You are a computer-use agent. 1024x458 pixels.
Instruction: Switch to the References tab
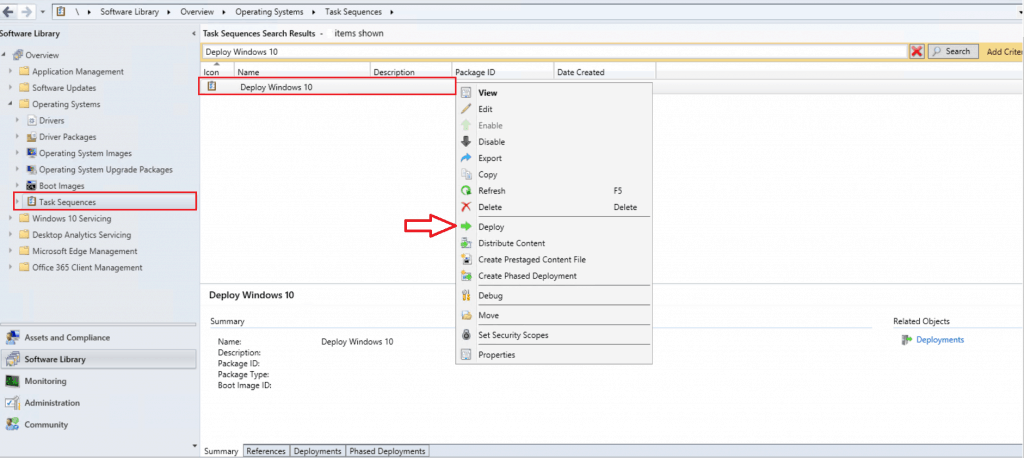point(266,451)
